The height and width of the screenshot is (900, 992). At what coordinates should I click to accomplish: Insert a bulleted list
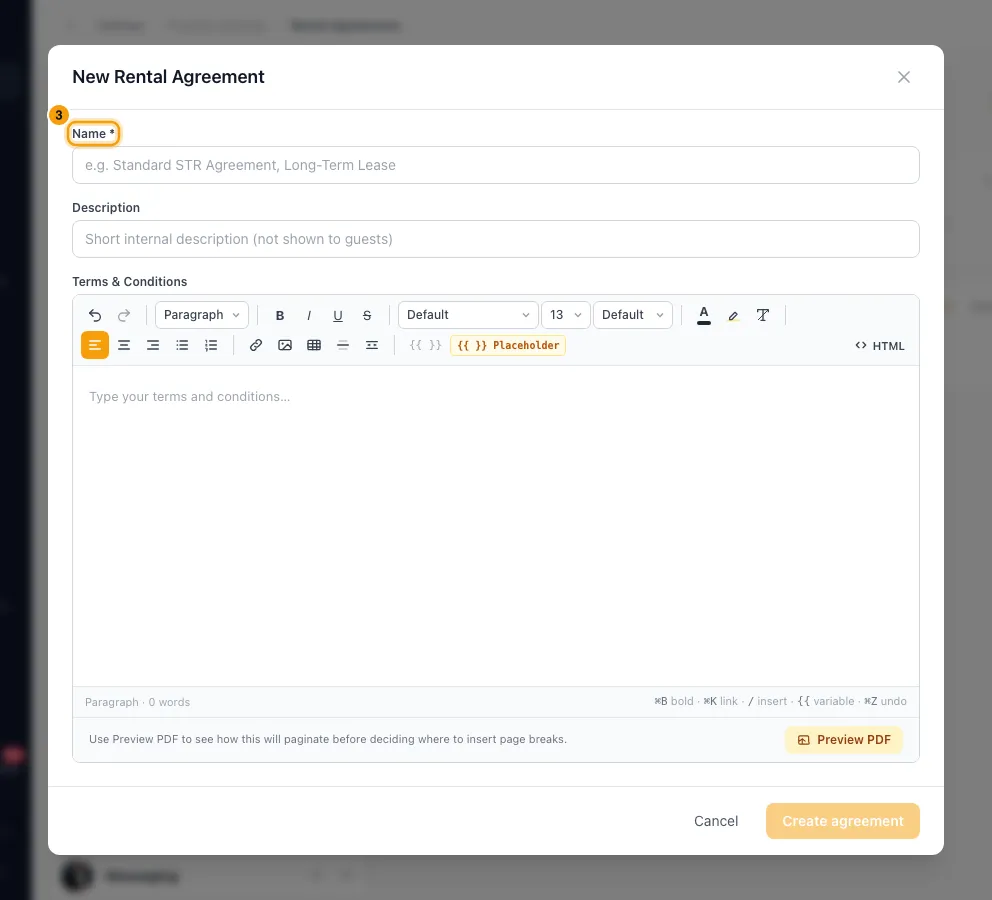click(182, 345)
